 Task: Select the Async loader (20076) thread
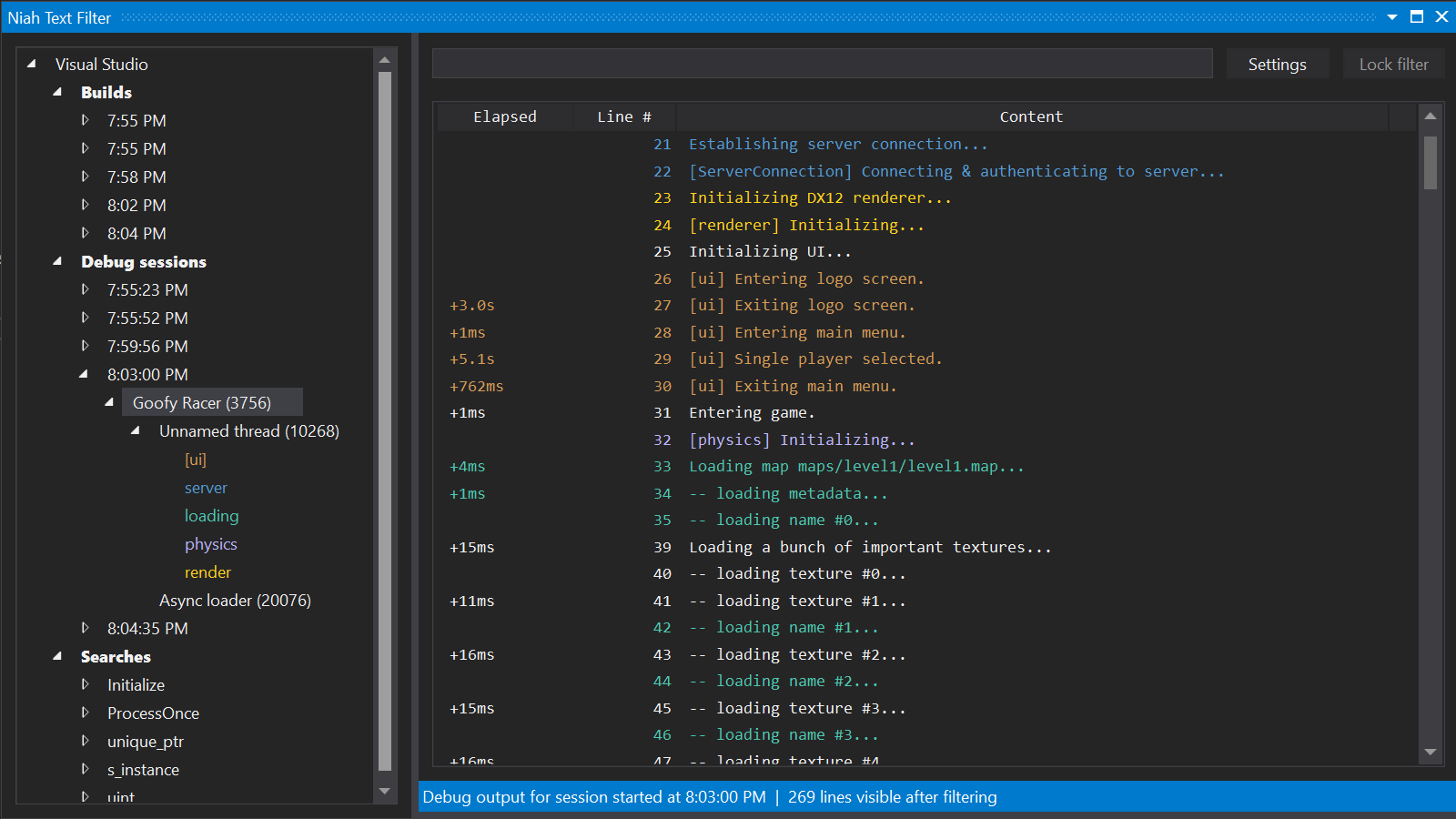(234, 600)
